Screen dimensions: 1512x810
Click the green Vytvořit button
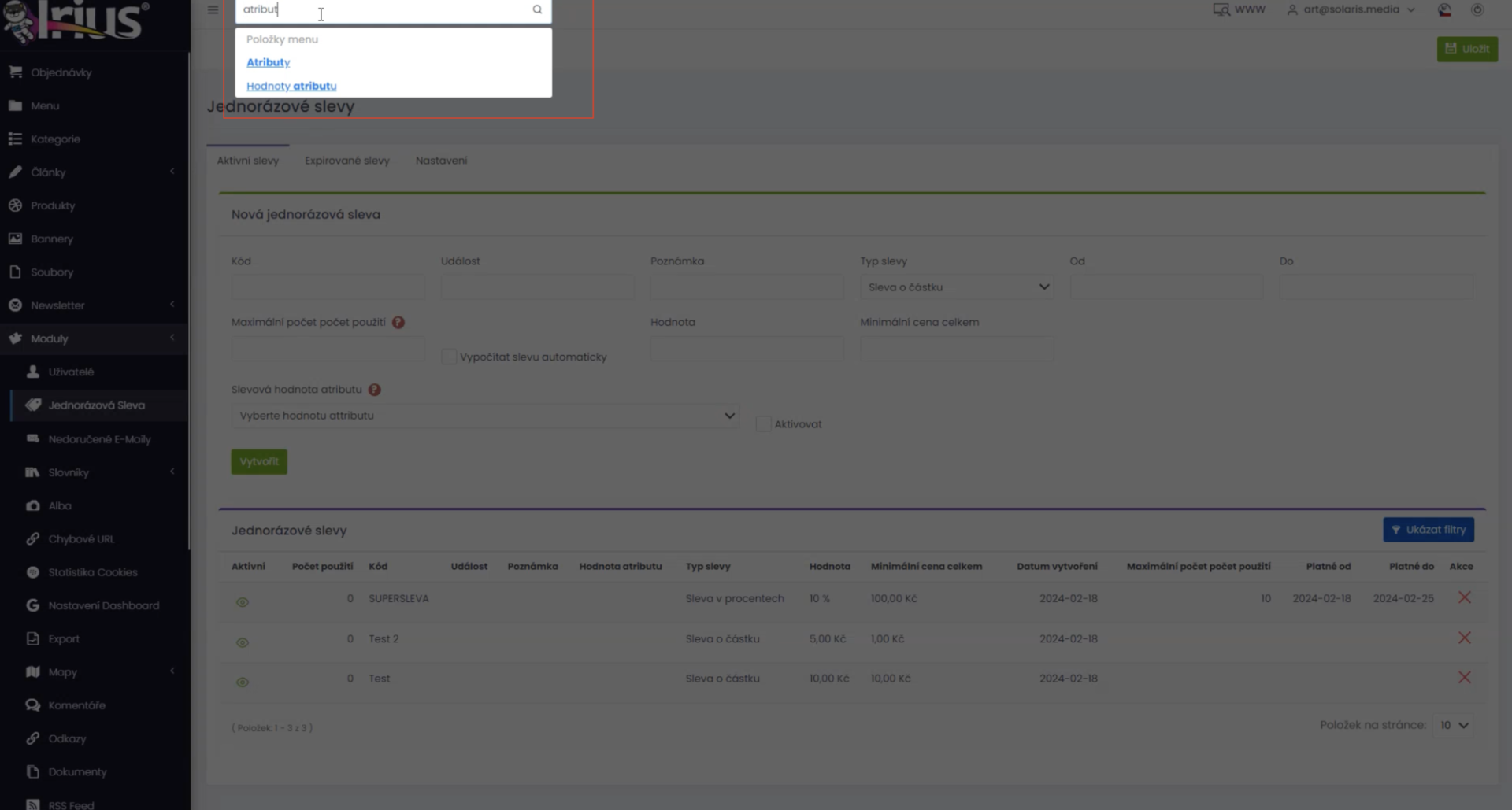[259, 461]
